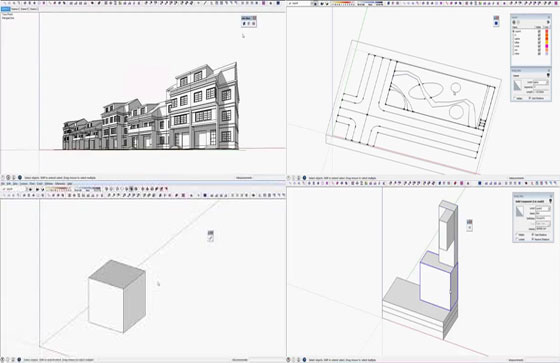Click the magenta layer color swatch
Image resolution: width=560 pixels, height=363 pixels.
(547, 46)
